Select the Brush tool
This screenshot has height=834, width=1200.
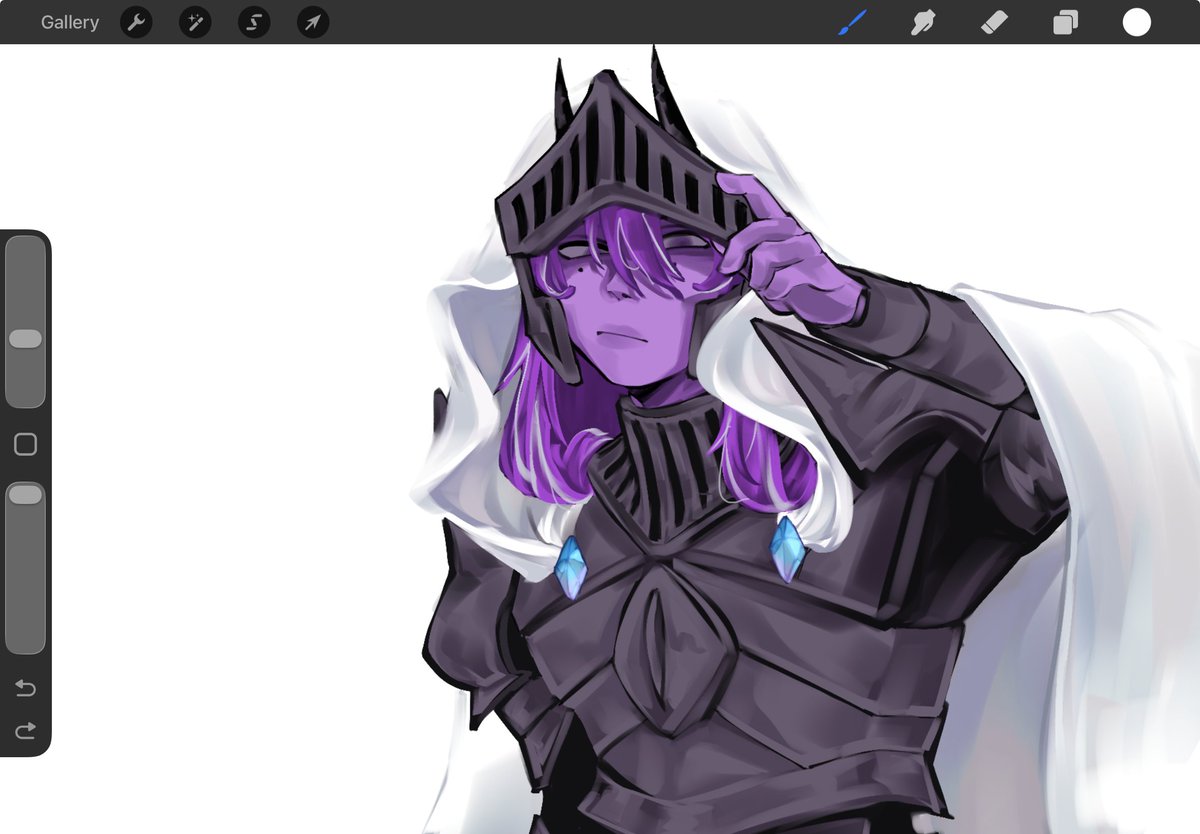pos(852,22)
